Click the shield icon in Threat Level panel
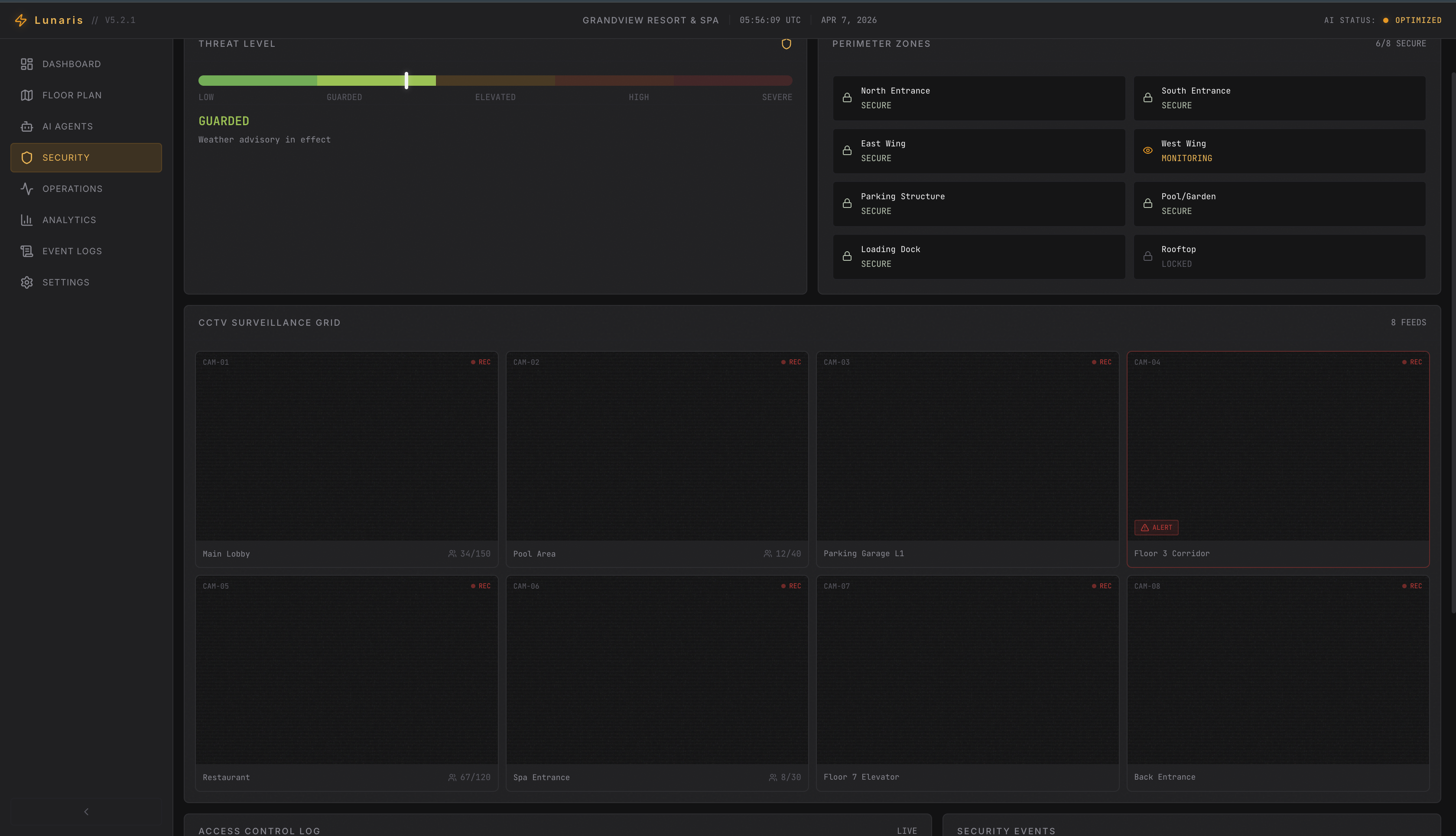 point(786,44)
